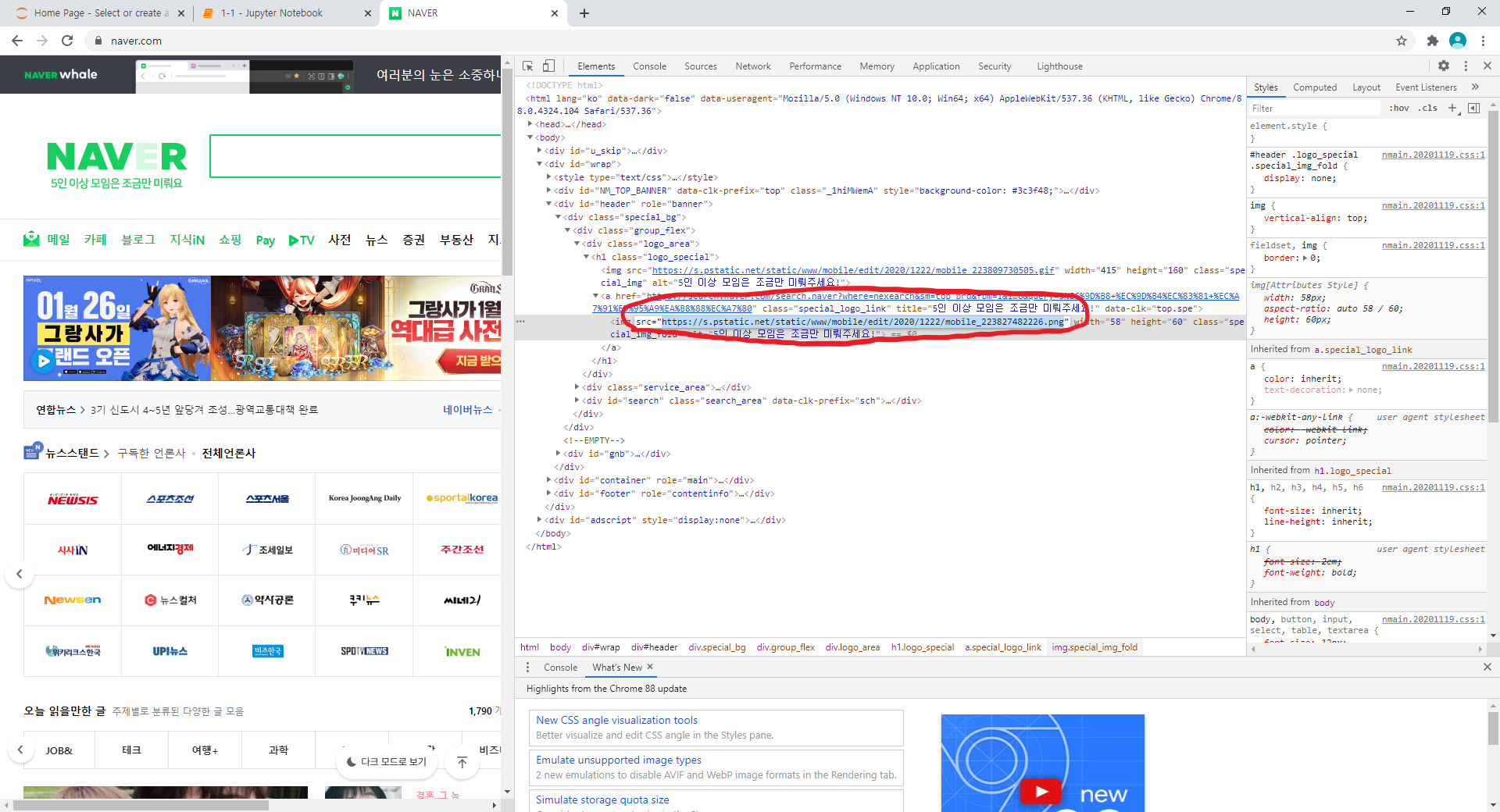Reload the current page
The image size is (1500, 812).
(x=67, y=41)
